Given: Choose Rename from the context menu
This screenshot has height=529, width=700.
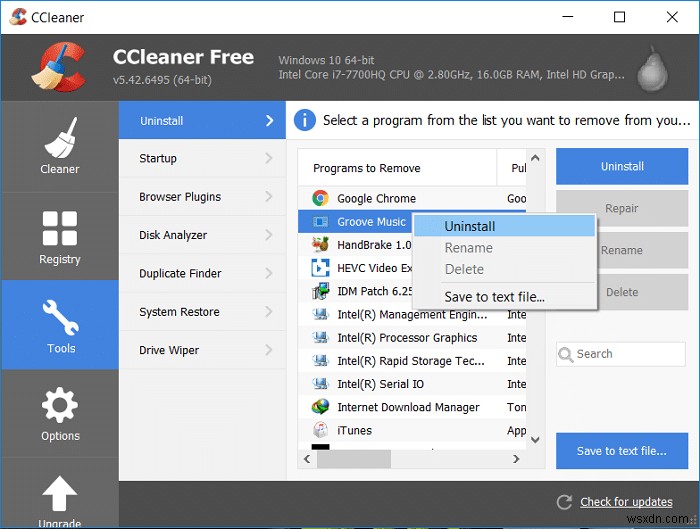Looking at the screenshot, I should (x=504, y=248).
